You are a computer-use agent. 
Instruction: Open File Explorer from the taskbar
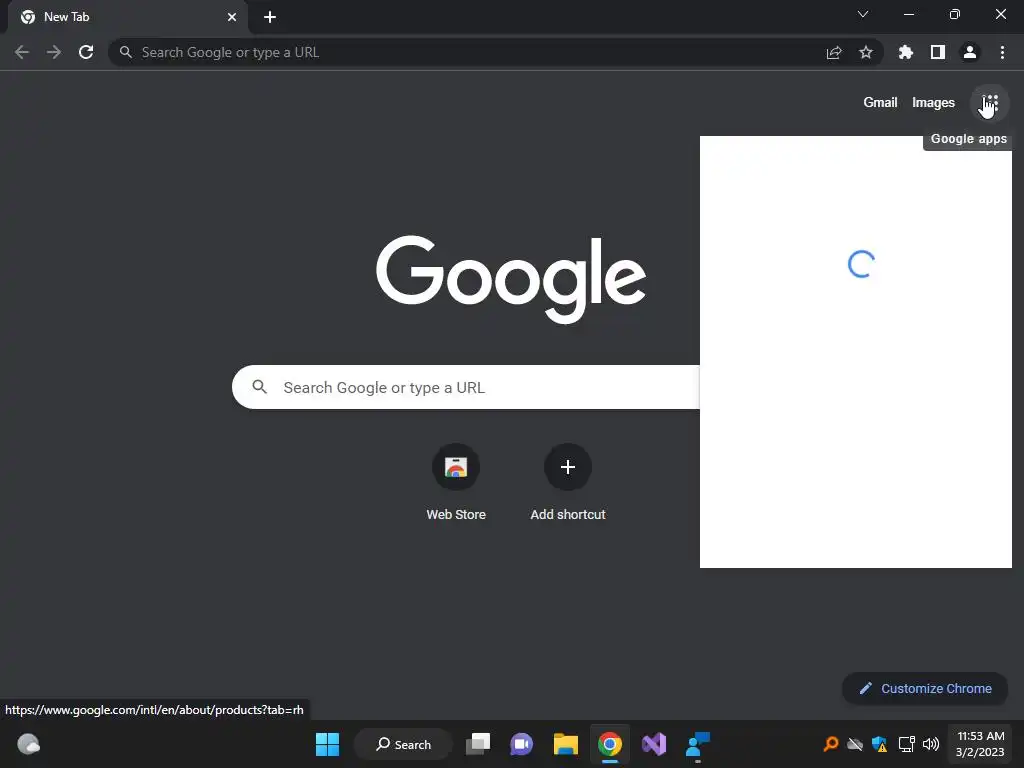[x=566, y=744]
